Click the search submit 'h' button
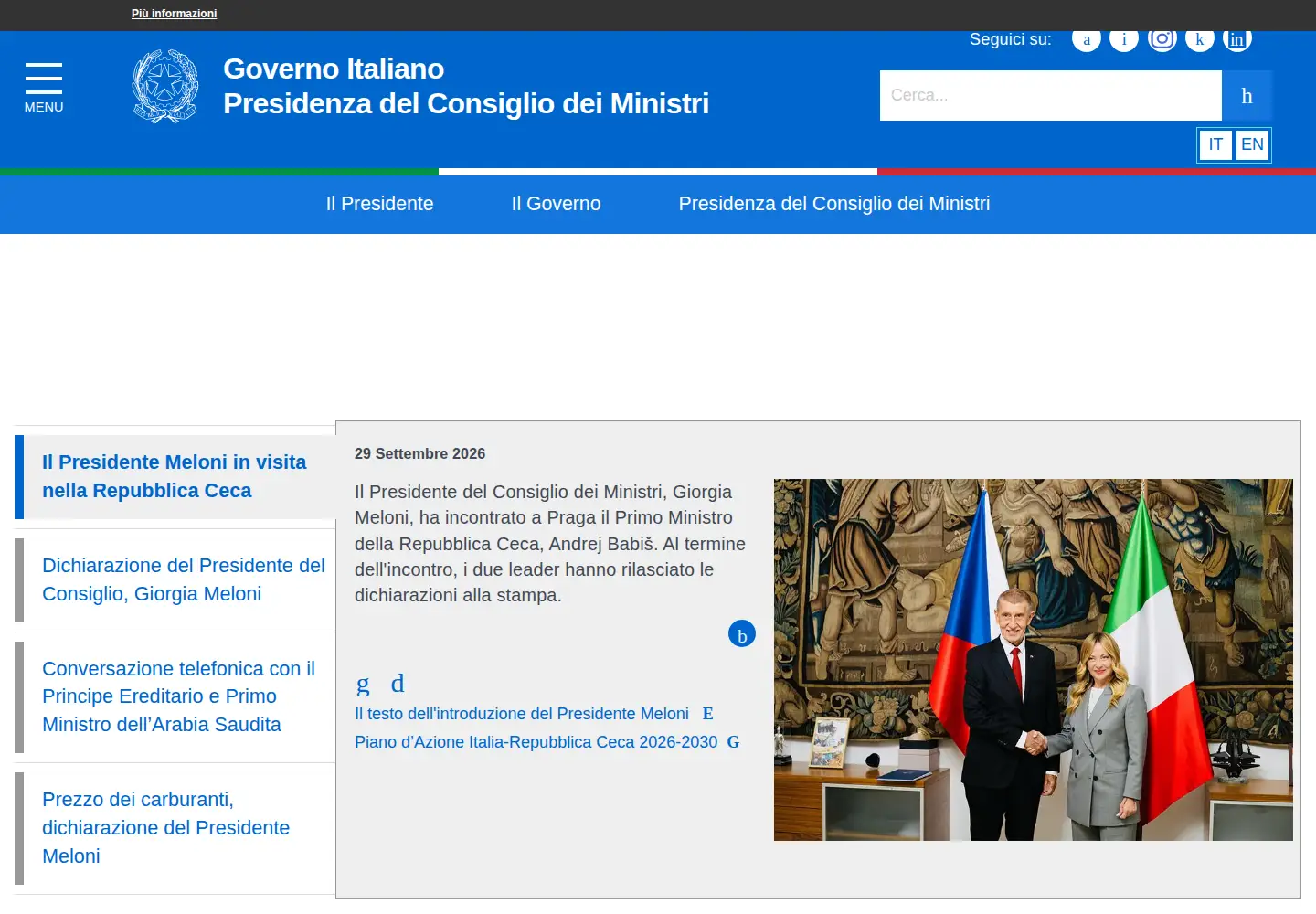This screenshot has height=914, width=1316. (x=1247, y=95)
